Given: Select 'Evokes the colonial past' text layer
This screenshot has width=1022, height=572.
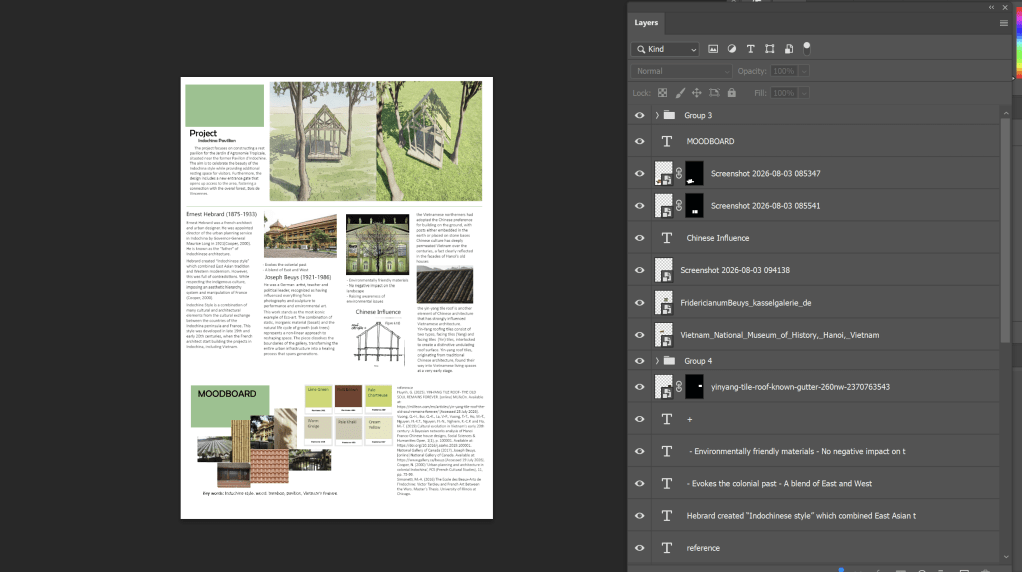Looking at the screenshot, I should coord(781,483).
